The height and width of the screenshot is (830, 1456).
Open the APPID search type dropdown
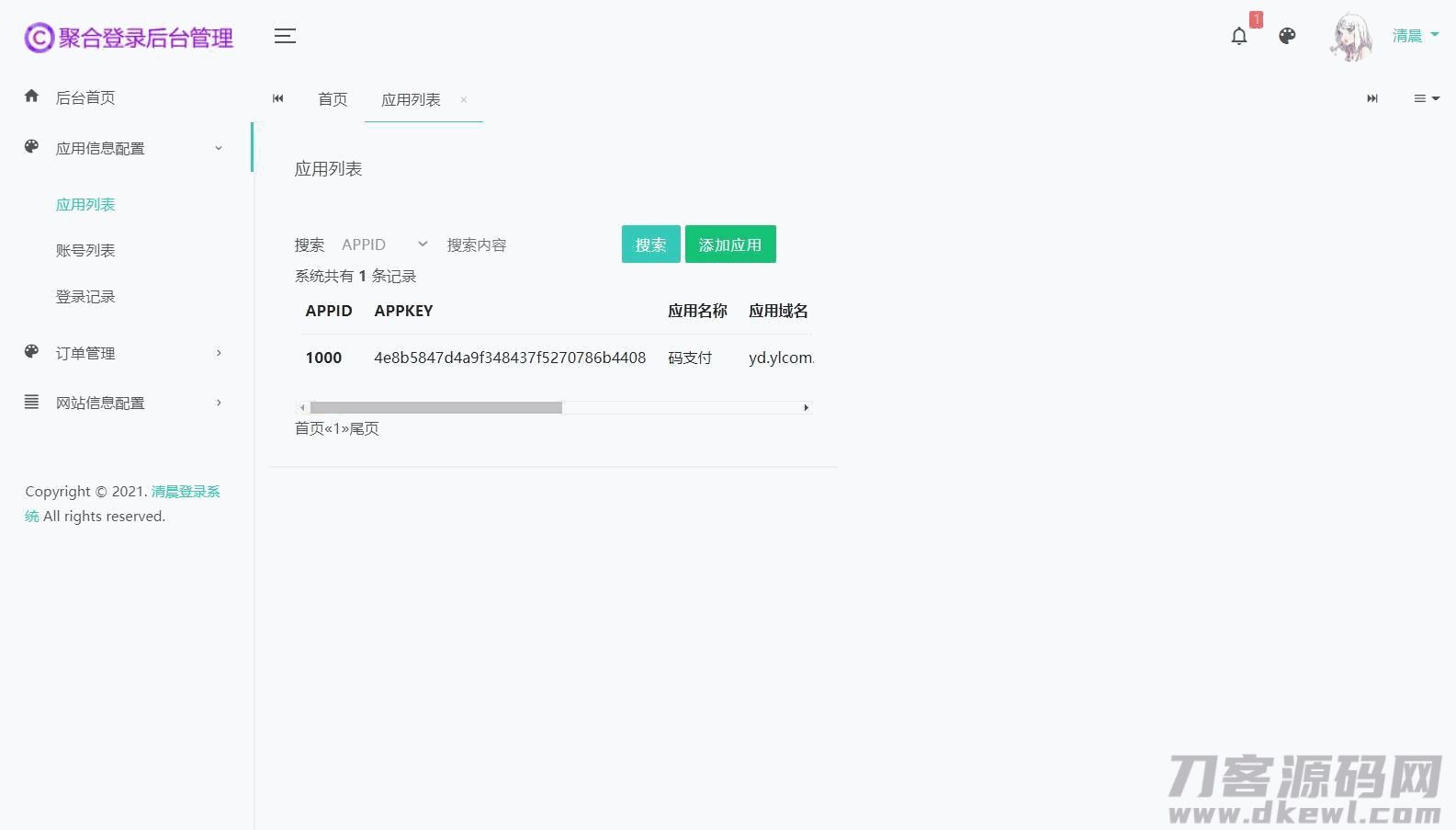(384, 244)
